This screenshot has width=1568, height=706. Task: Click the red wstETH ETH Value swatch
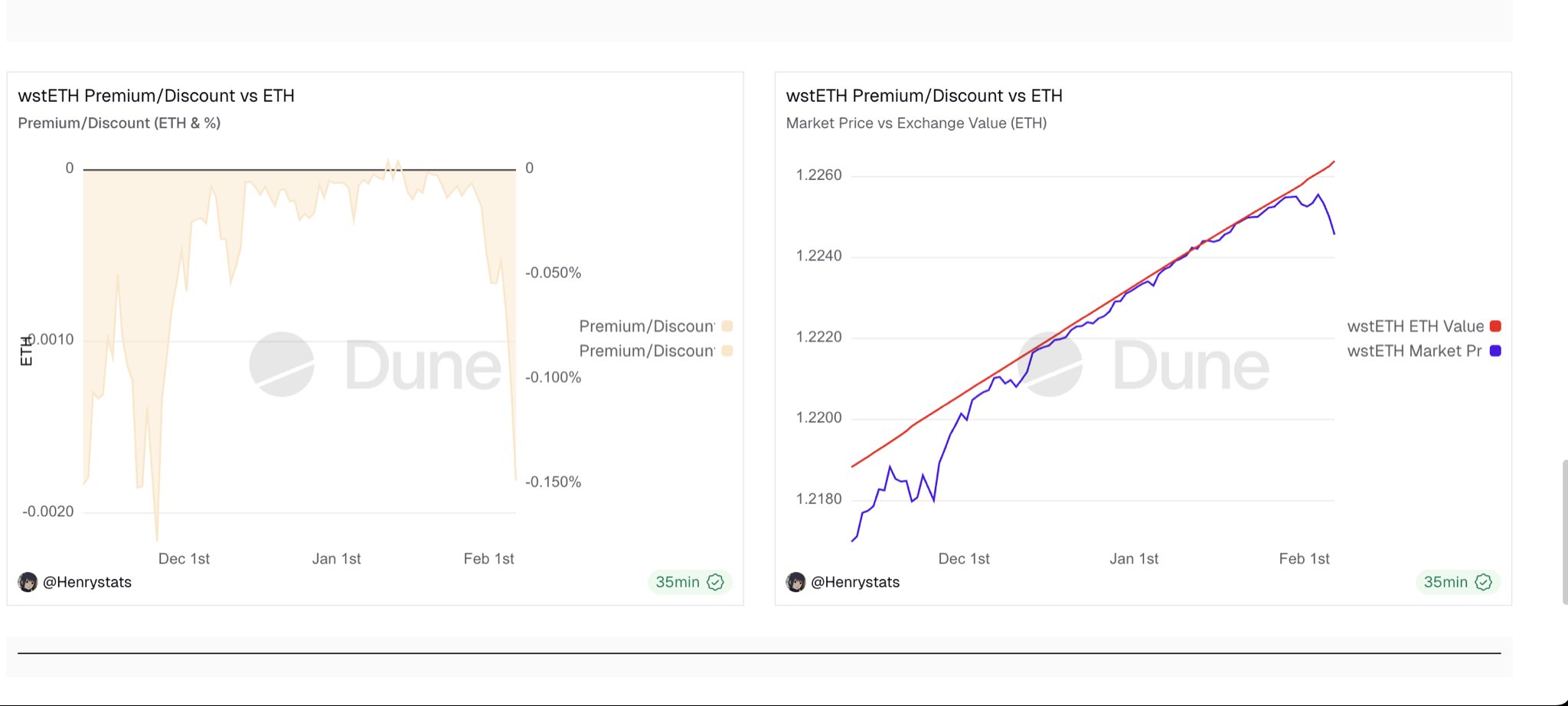pyautogui.click(x=1495, y=326)
